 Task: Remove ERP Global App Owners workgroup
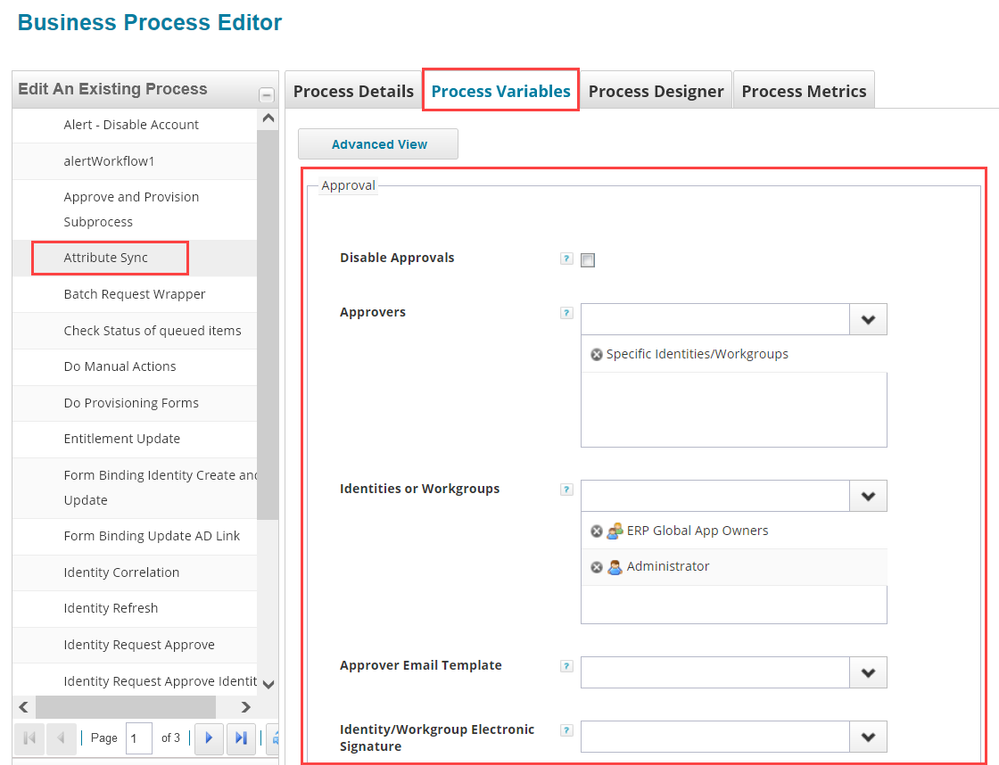(x=597, y=531)
